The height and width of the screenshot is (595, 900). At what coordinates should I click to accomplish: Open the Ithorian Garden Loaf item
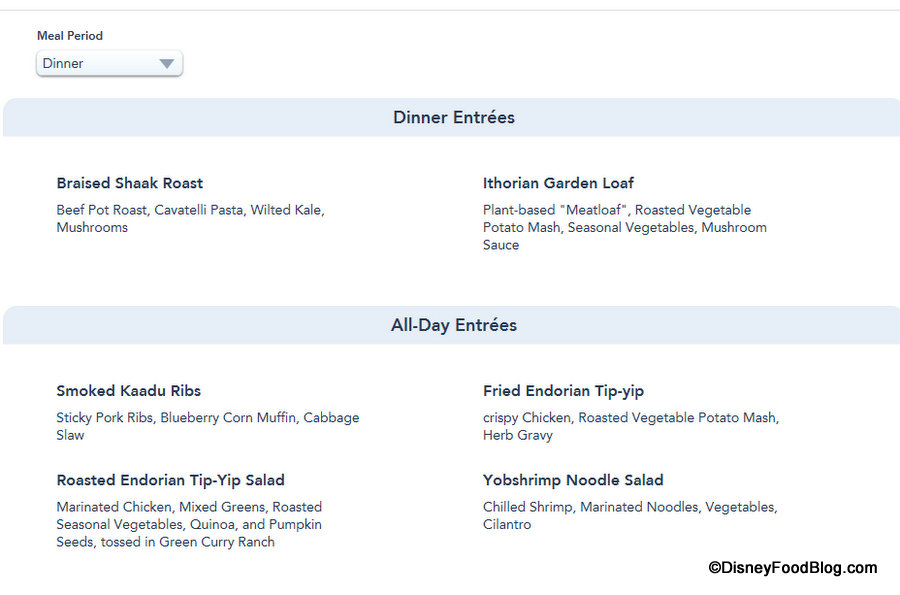(558, 183)
